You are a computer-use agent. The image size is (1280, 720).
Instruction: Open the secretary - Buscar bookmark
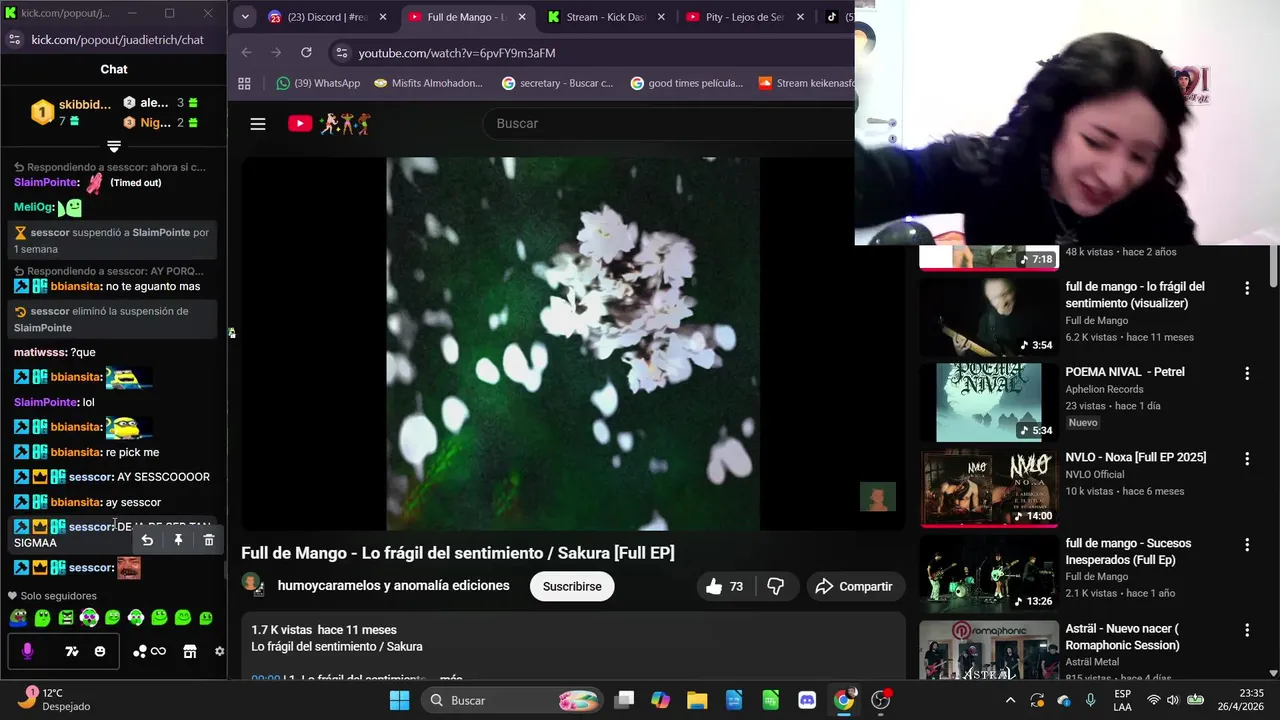click(558, 83)
